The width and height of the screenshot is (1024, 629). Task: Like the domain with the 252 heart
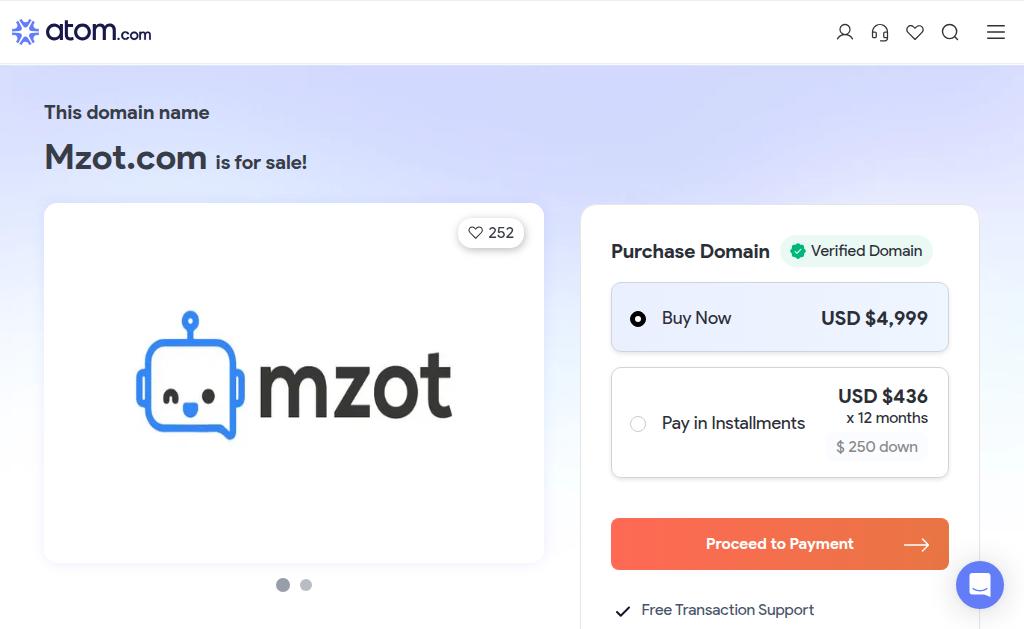click(491, 233)
